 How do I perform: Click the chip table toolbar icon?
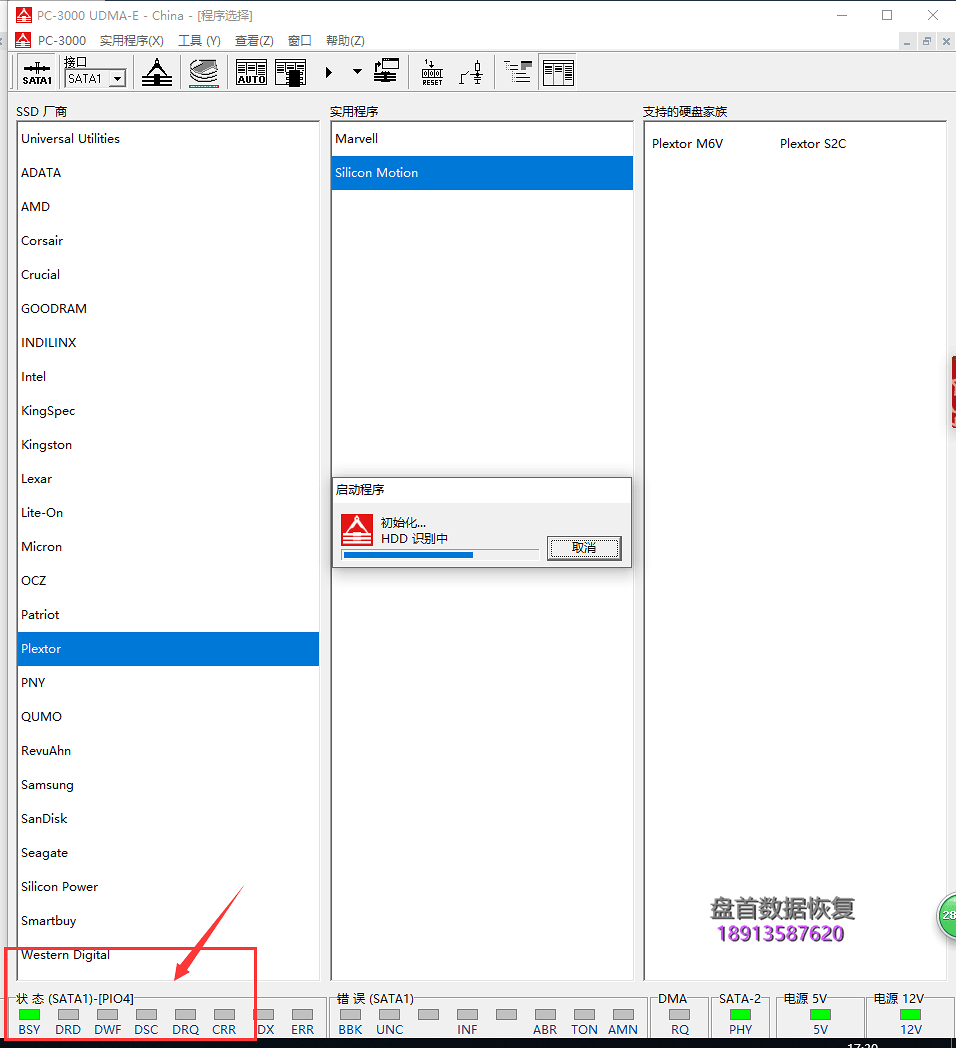291,72
